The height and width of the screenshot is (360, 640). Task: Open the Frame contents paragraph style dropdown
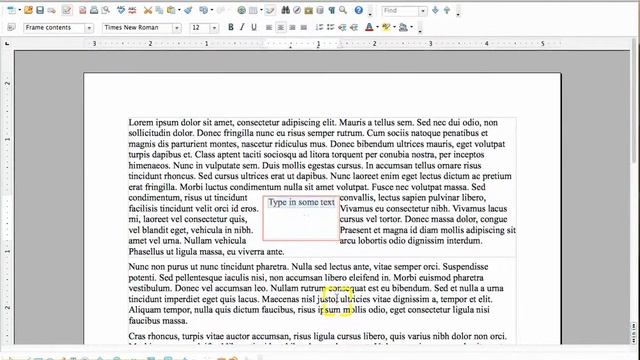point(89,28)
